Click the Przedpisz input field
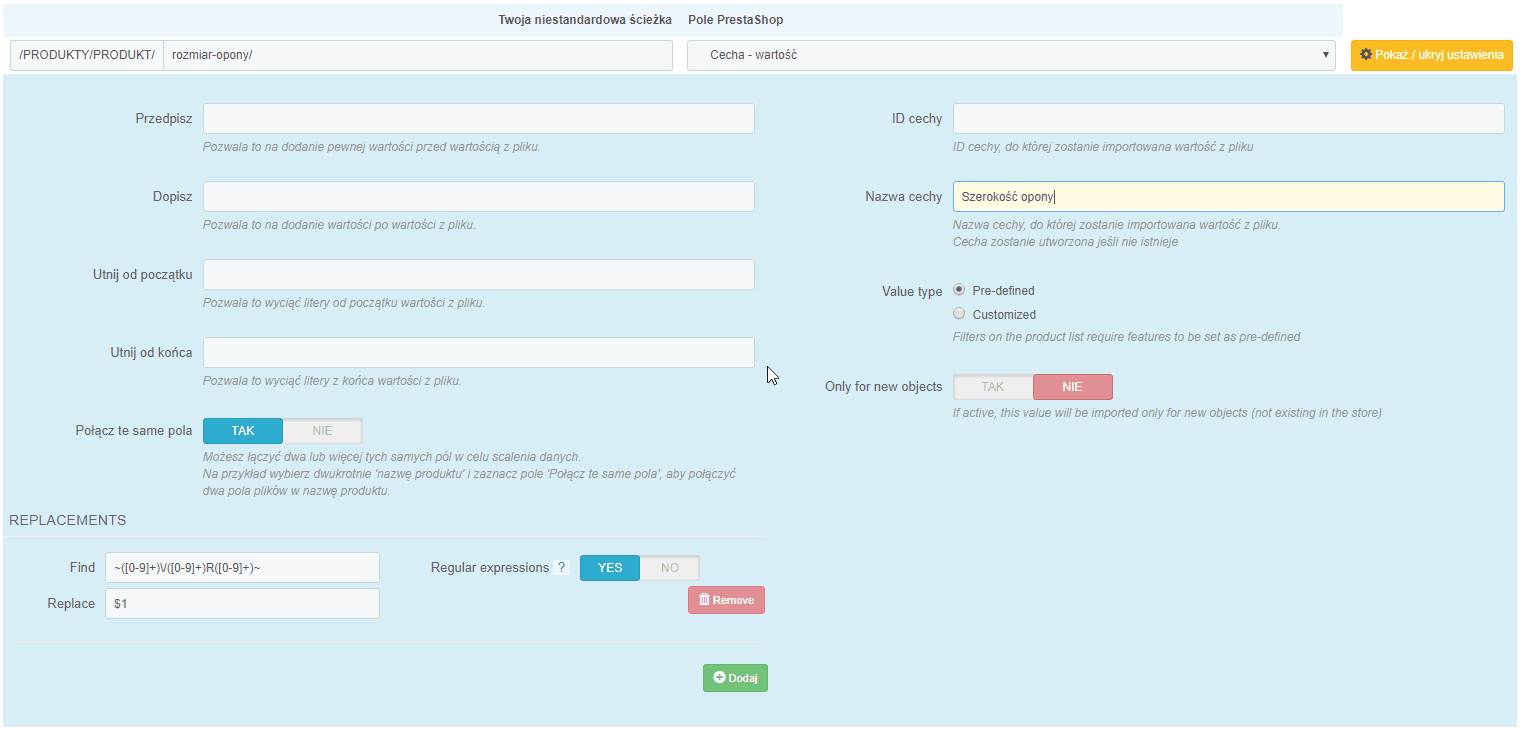This screenshot has width=1520, height=730. pyautogui.click(x=478, y=119)
